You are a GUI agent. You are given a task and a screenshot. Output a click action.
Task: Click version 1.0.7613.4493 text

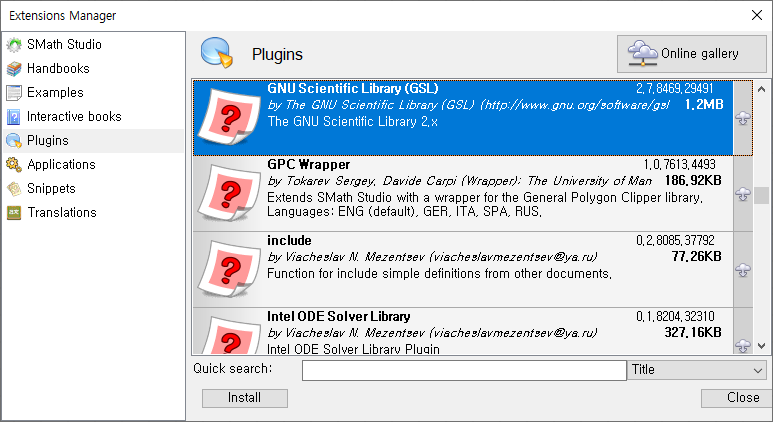[679, 165]
